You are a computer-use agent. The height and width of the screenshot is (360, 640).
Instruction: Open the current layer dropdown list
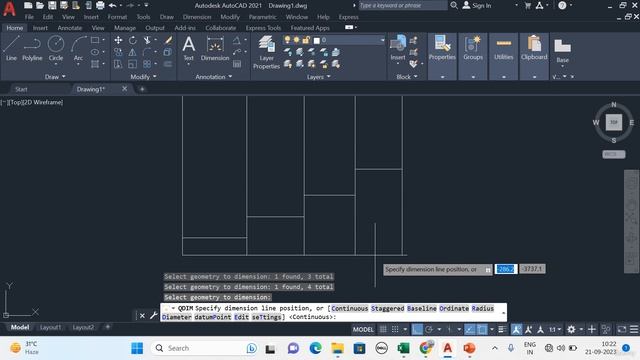[382, 40]
